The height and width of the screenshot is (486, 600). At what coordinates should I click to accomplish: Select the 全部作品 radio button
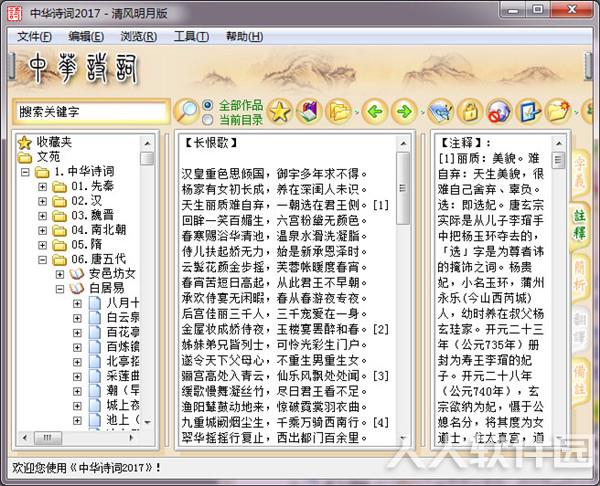[x=208, y=105]
